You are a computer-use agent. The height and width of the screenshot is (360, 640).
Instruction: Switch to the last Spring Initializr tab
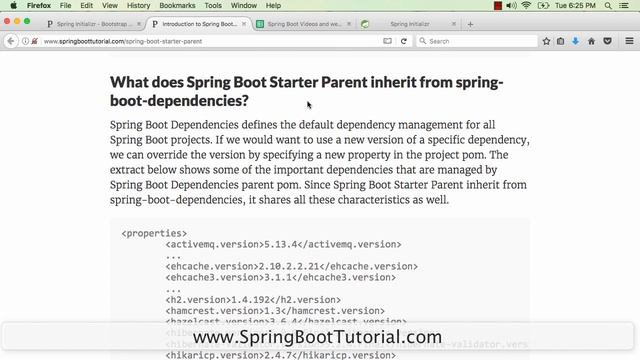(x=409, y=24)
